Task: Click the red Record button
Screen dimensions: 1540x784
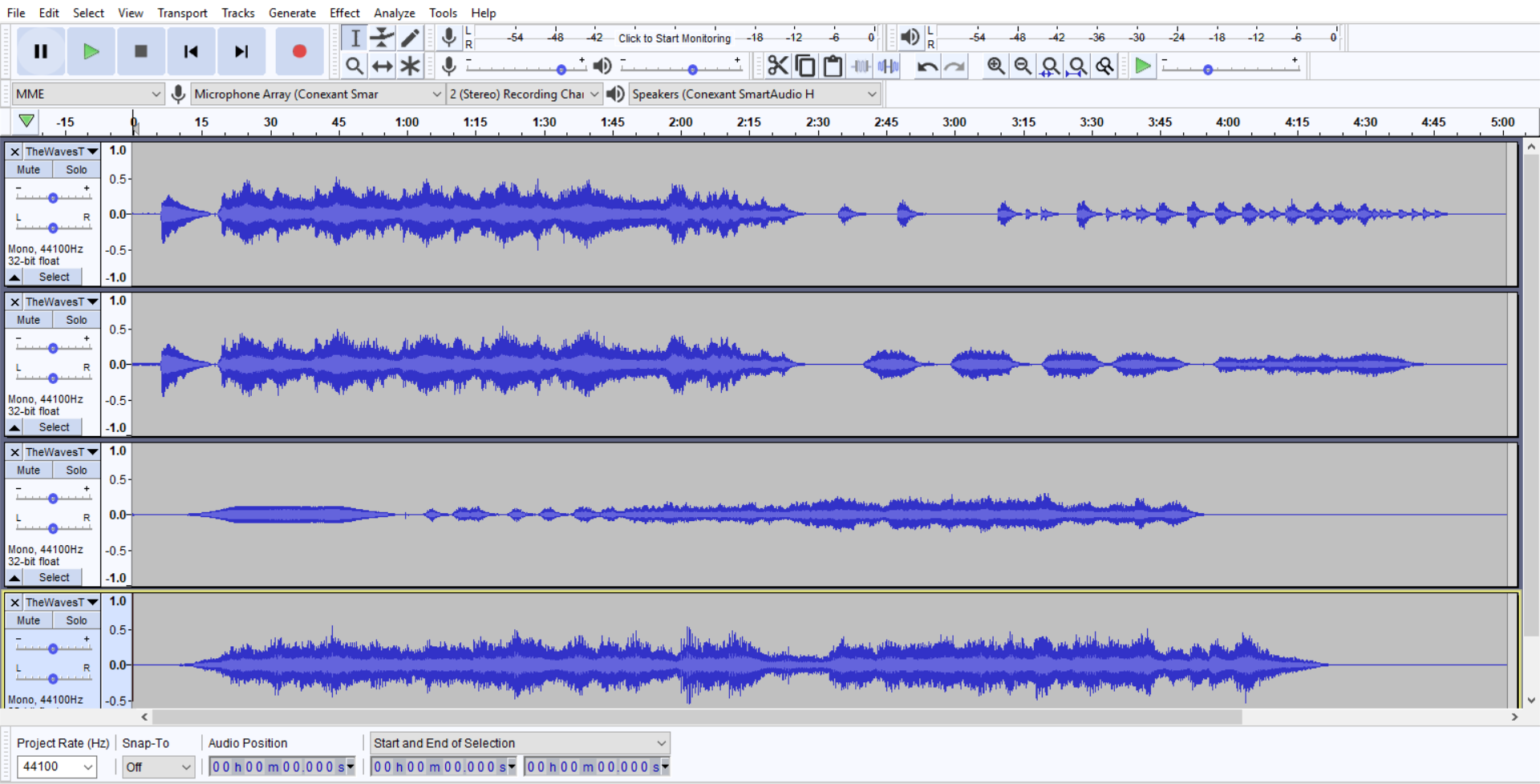Action: pyautogui.click(x=299, y=51)
